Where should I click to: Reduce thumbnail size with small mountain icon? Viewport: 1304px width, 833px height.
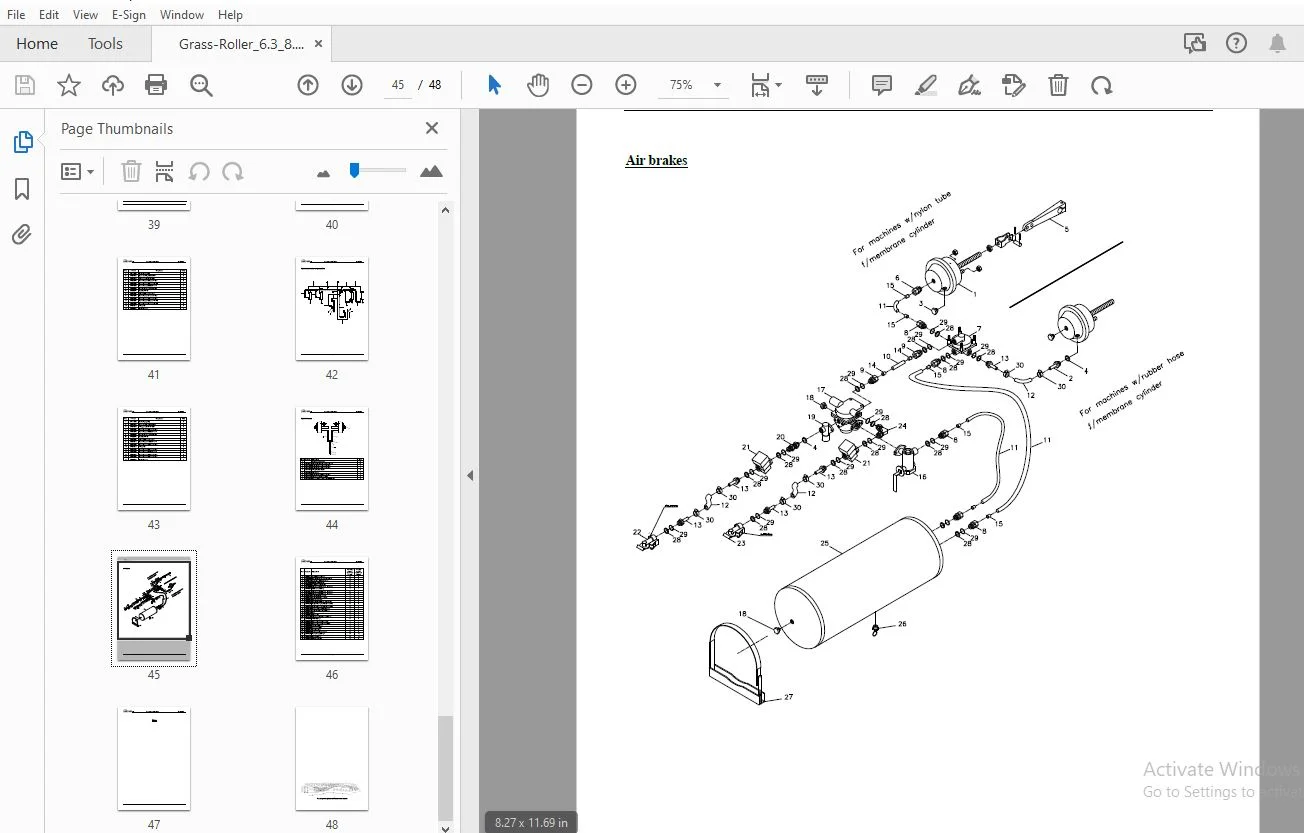tap(323, 173)
